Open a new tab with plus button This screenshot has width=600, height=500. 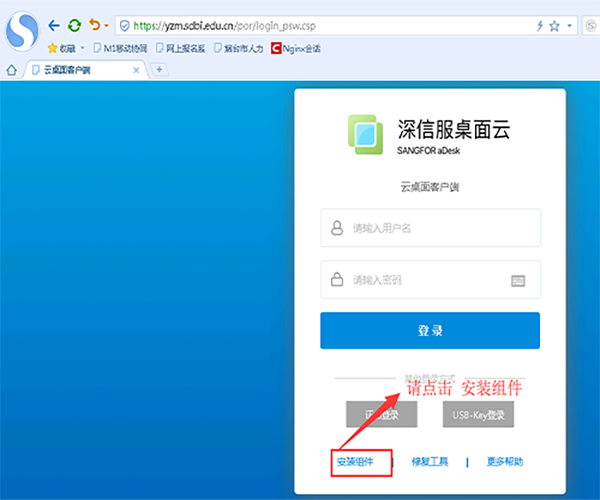[x=160, y=69]
